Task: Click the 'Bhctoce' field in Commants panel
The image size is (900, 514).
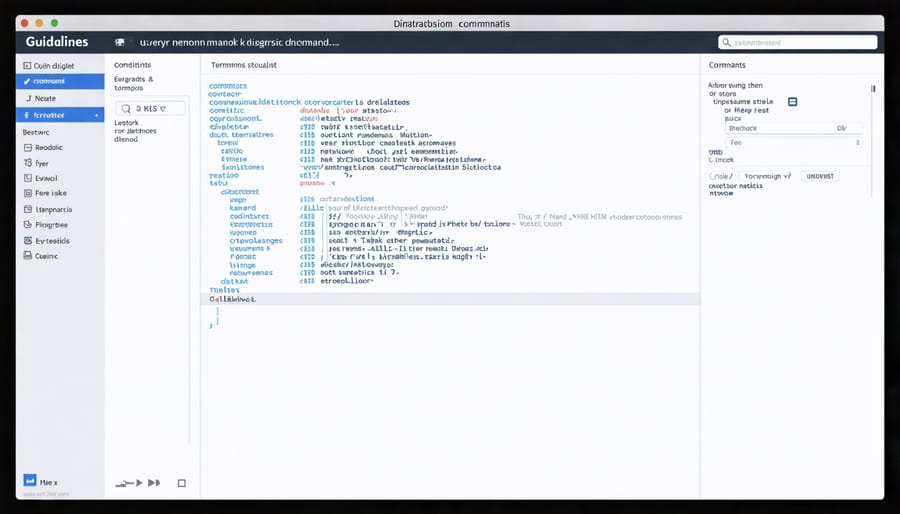Action: (793, 128)
